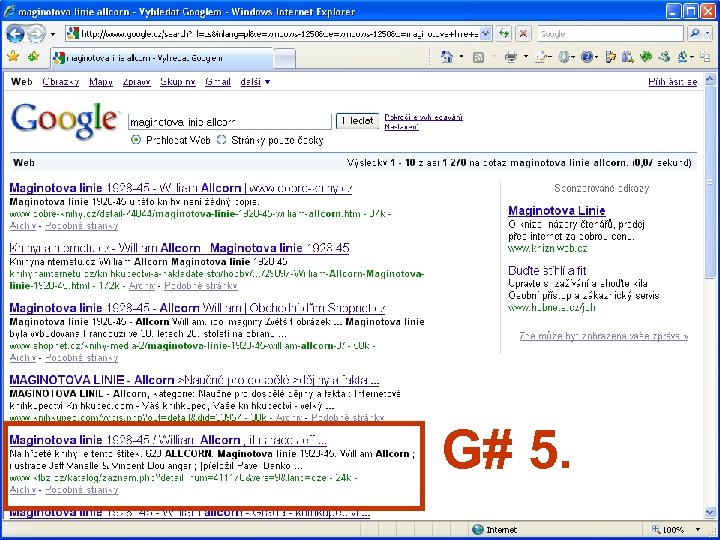Open sponsored link Buďte štíhlí a fit
Screen dimensions: 720x540
(547, 270)
